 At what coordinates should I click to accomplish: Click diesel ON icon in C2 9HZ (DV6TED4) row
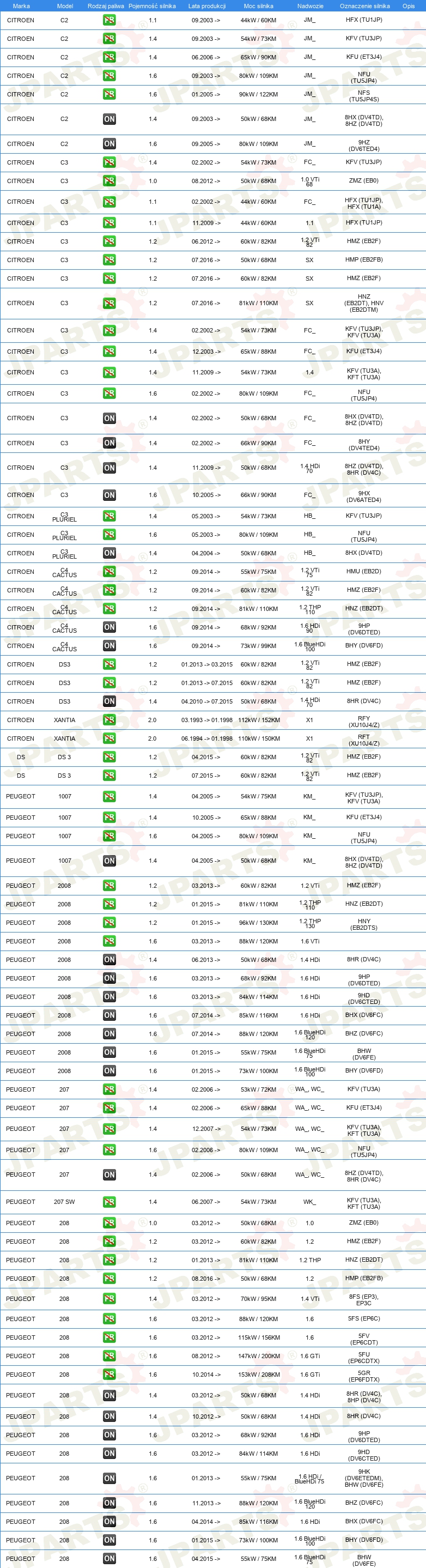[x=109, y=144]
